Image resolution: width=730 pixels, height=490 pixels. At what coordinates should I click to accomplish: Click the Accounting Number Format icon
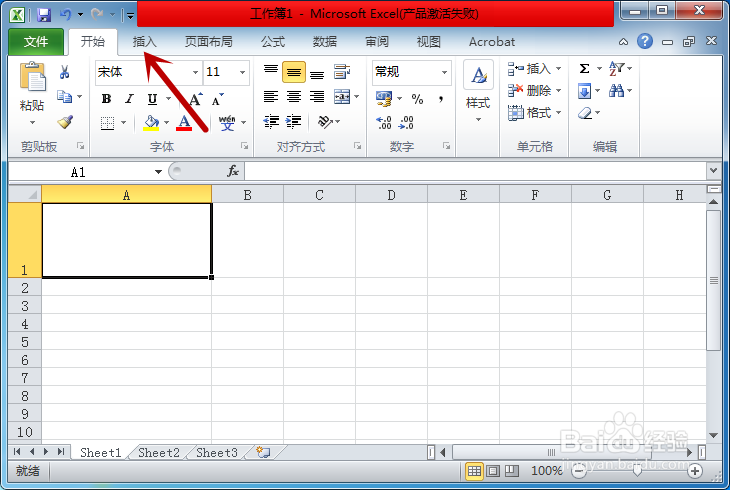tap(384, 98)
